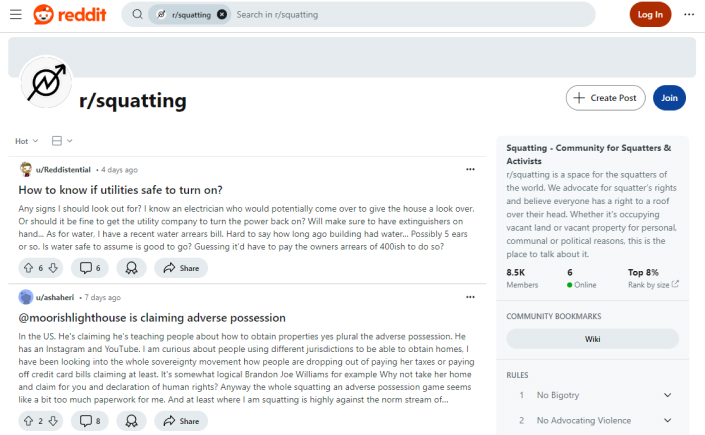Viewport: 705px width, 435px height.
Task: Open the r/squatting community avatar
Action: (x=46, y=82)
